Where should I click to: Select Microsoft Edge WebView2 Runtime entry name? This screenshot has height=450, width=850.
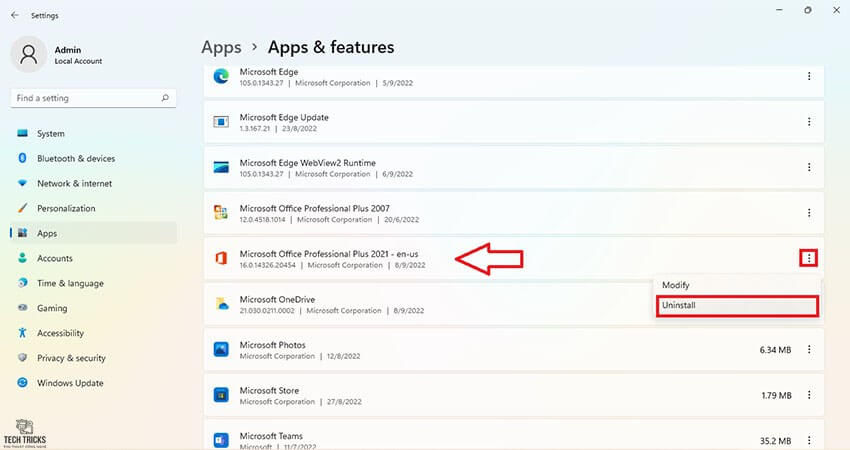[307, 163]
